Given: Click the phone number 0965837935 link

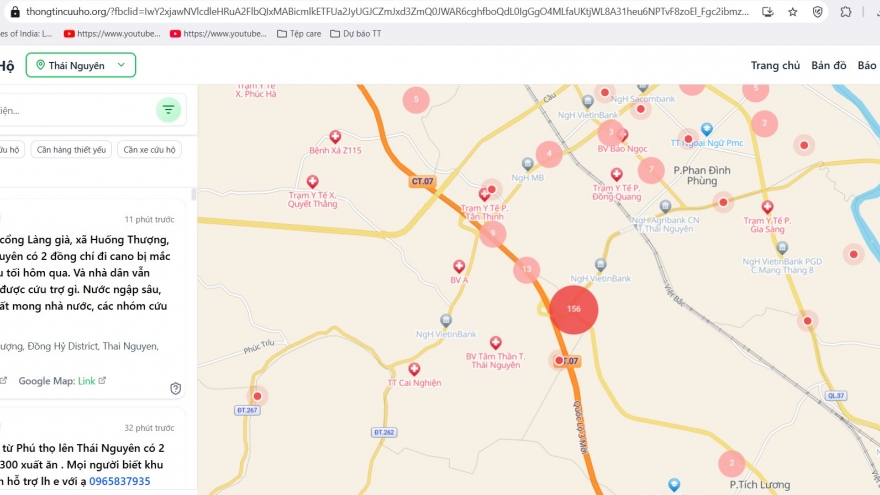Looking at the screenshot, I should click(x=119, y=481).
